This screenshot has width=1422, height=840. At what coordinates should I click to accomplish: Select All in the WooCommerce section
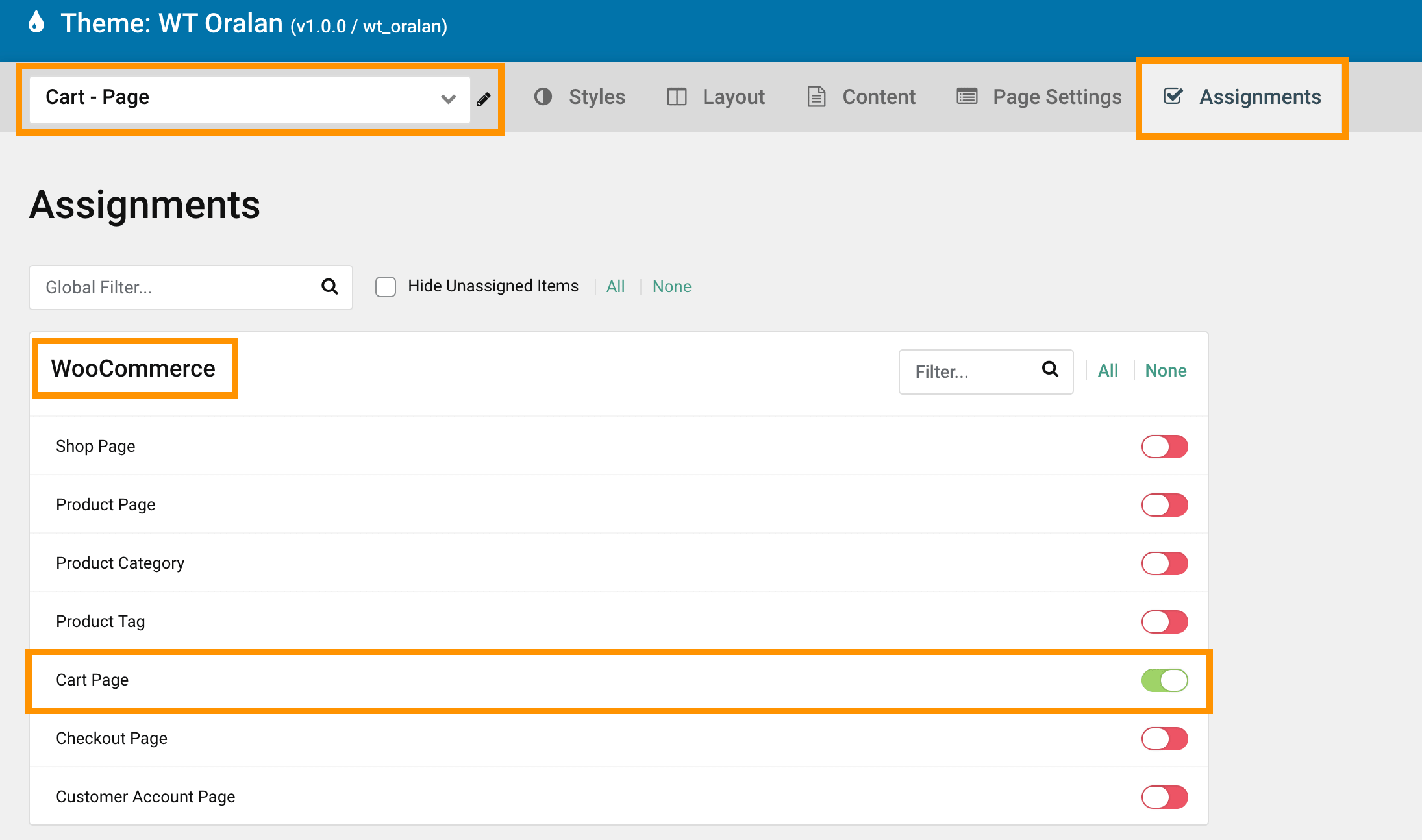[x=1108, y=370]
